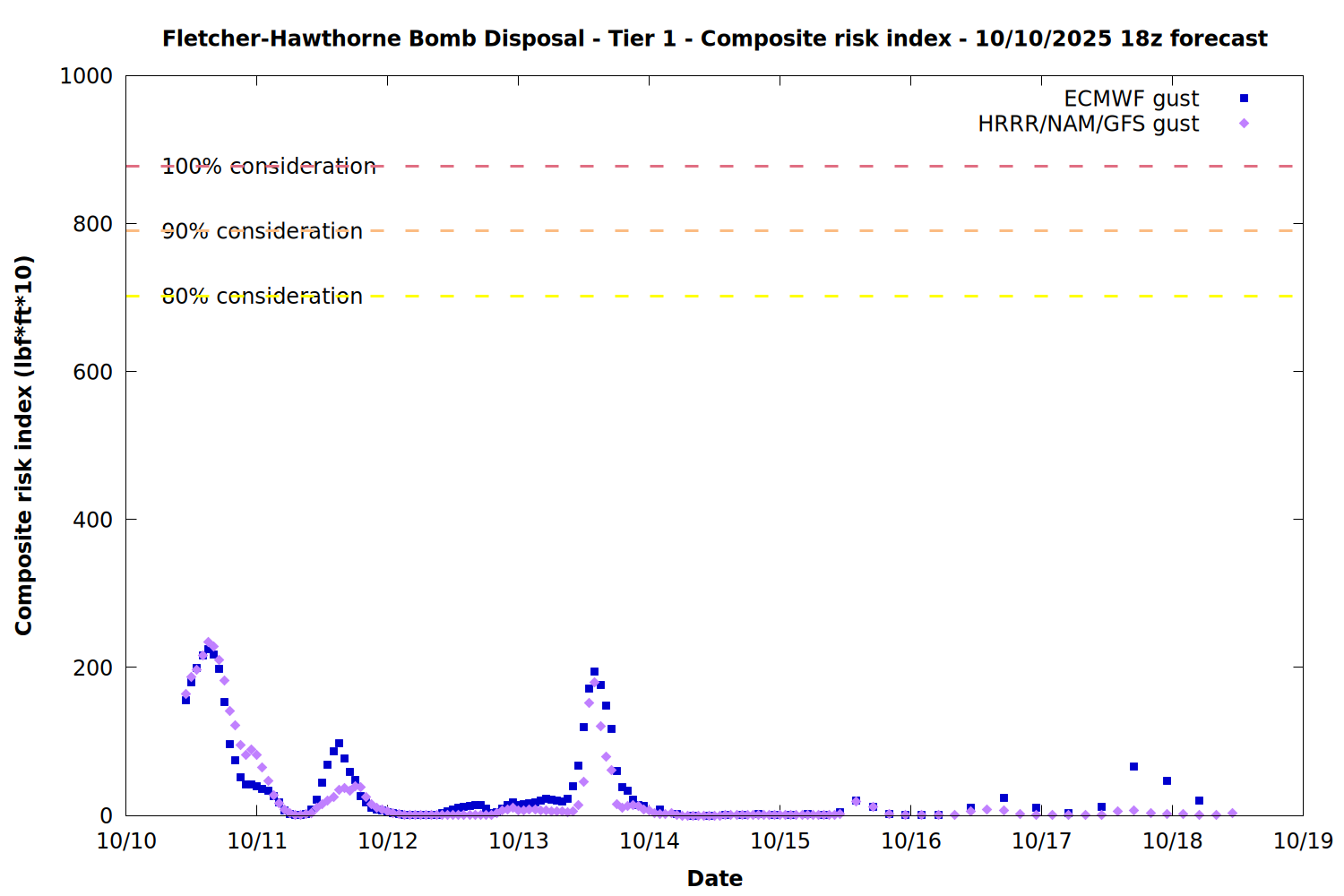The width and height of the screenshot is (1344, 896).
Task: Click the 100% consideration threshold label
Action: click(269, 167)
